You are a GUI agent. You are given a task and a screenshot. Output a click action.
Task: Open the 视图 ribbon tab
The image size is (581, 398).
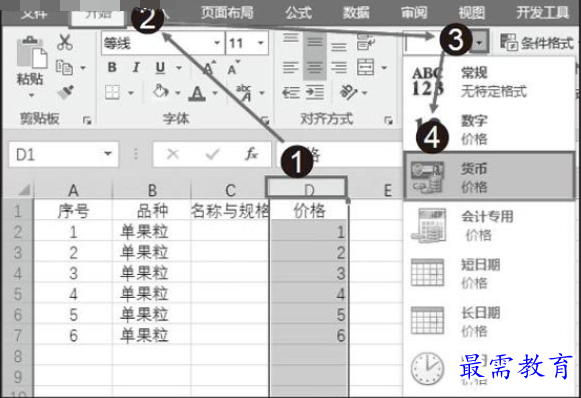(x=471, y=12)
